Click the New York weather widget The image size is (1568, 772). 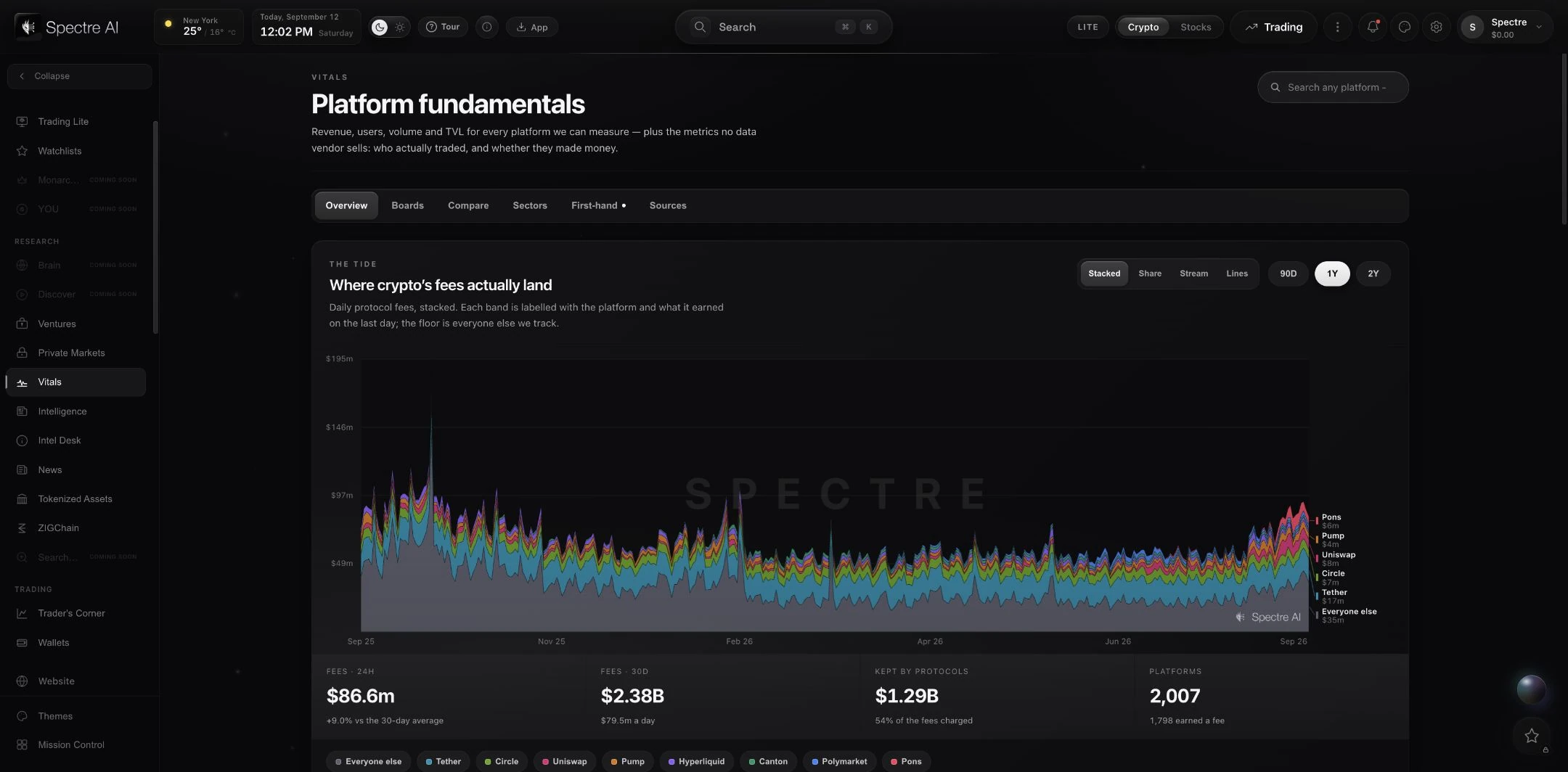coord(198,28)
